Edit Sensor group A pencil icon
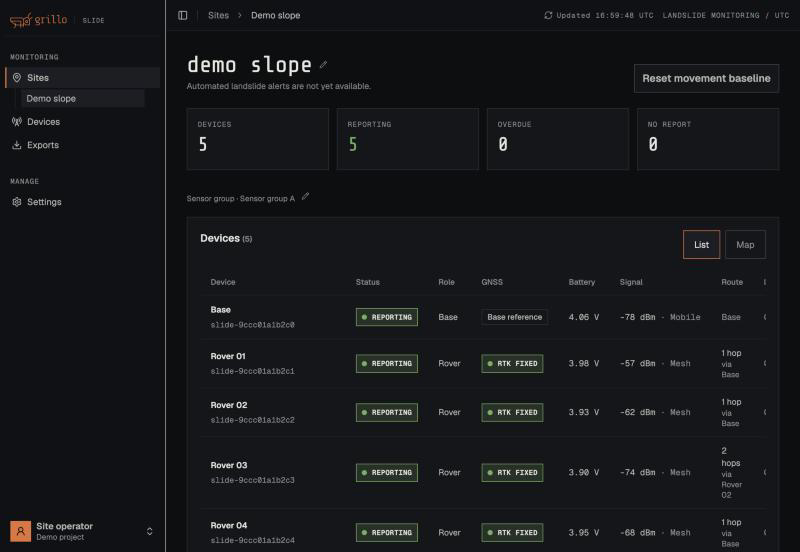 (x=305, y=196)
